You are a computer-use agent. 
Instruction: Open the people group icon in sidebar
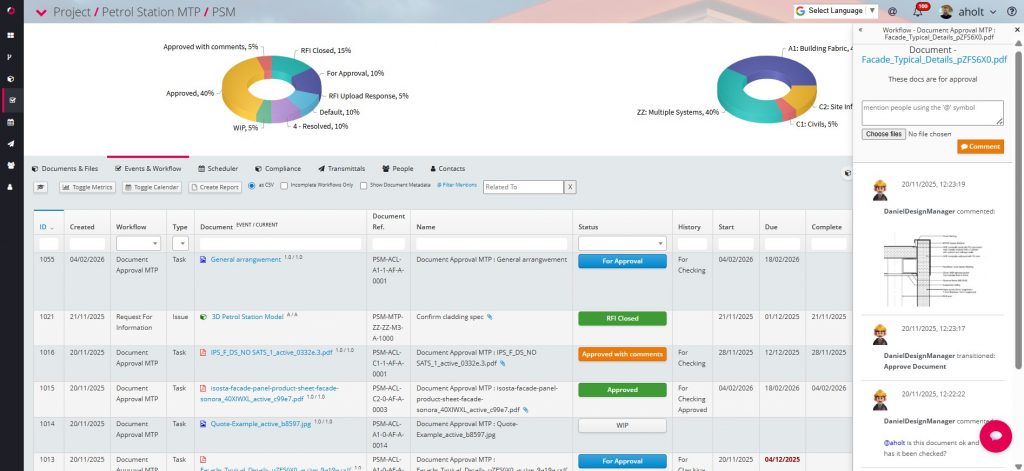click(11, 165)
